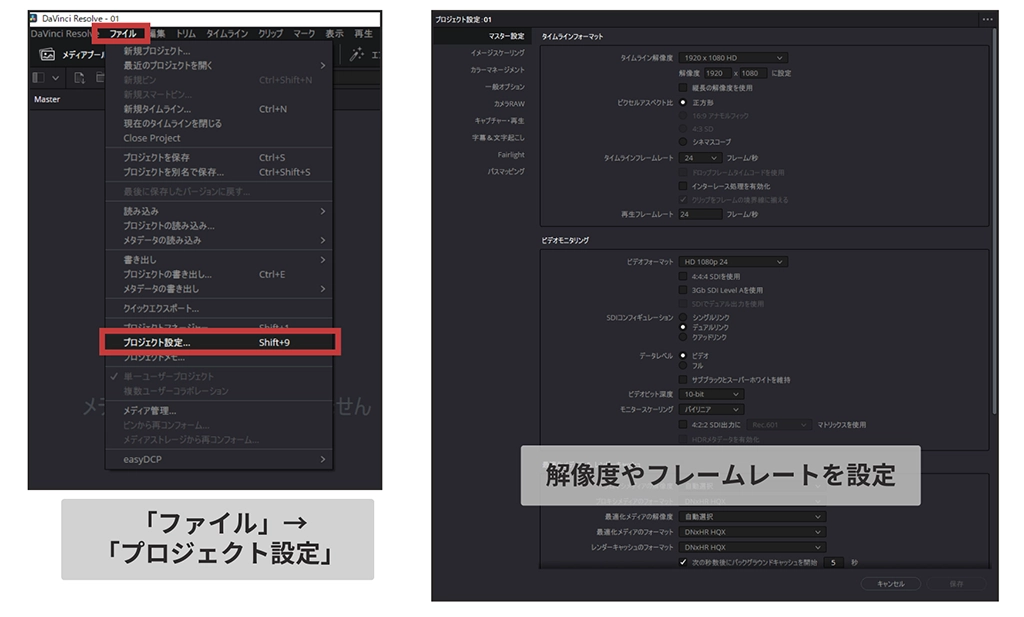Screen dimensions: 1024x617
Task: Click the Media Pool icon in the toolbar
Action: pos(47,55)
